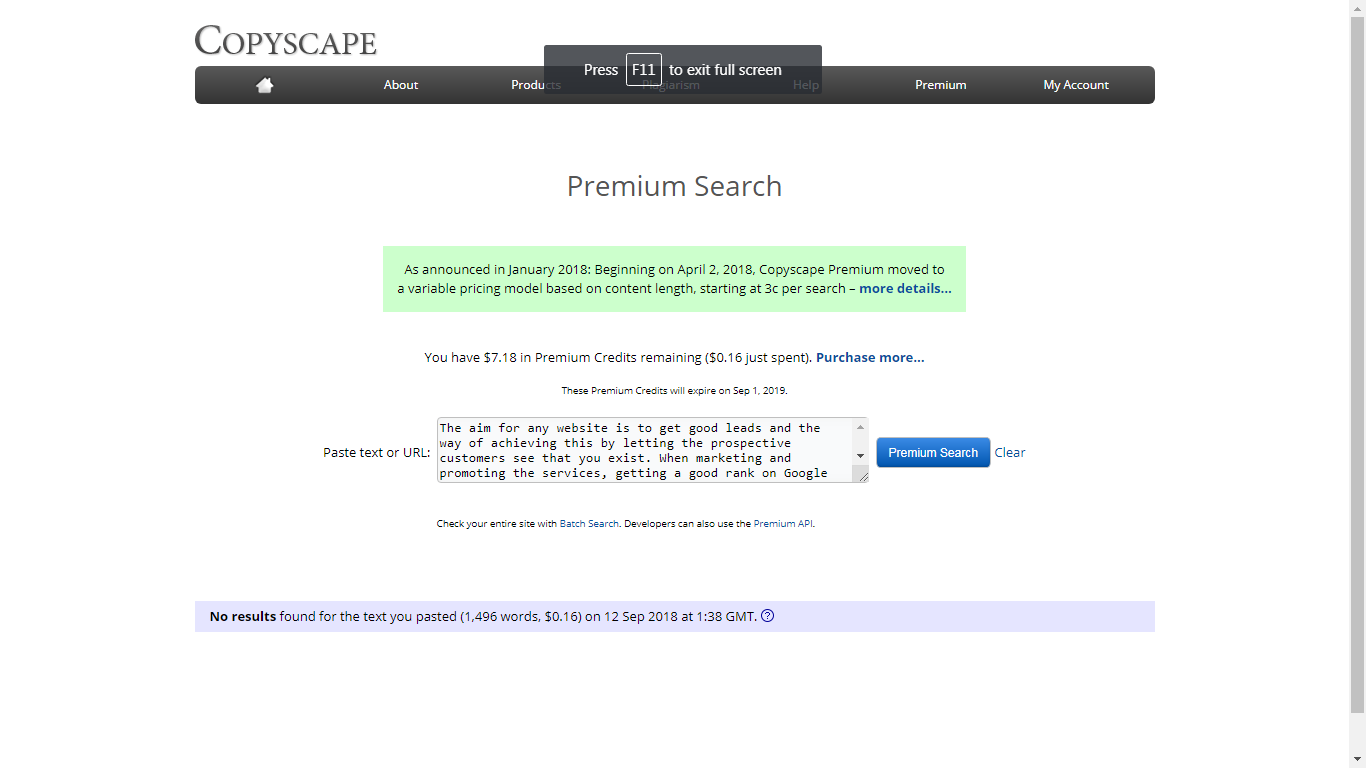Open the Batch Search link
This screenshot has height=768, width=1366.
pos(589,523)
